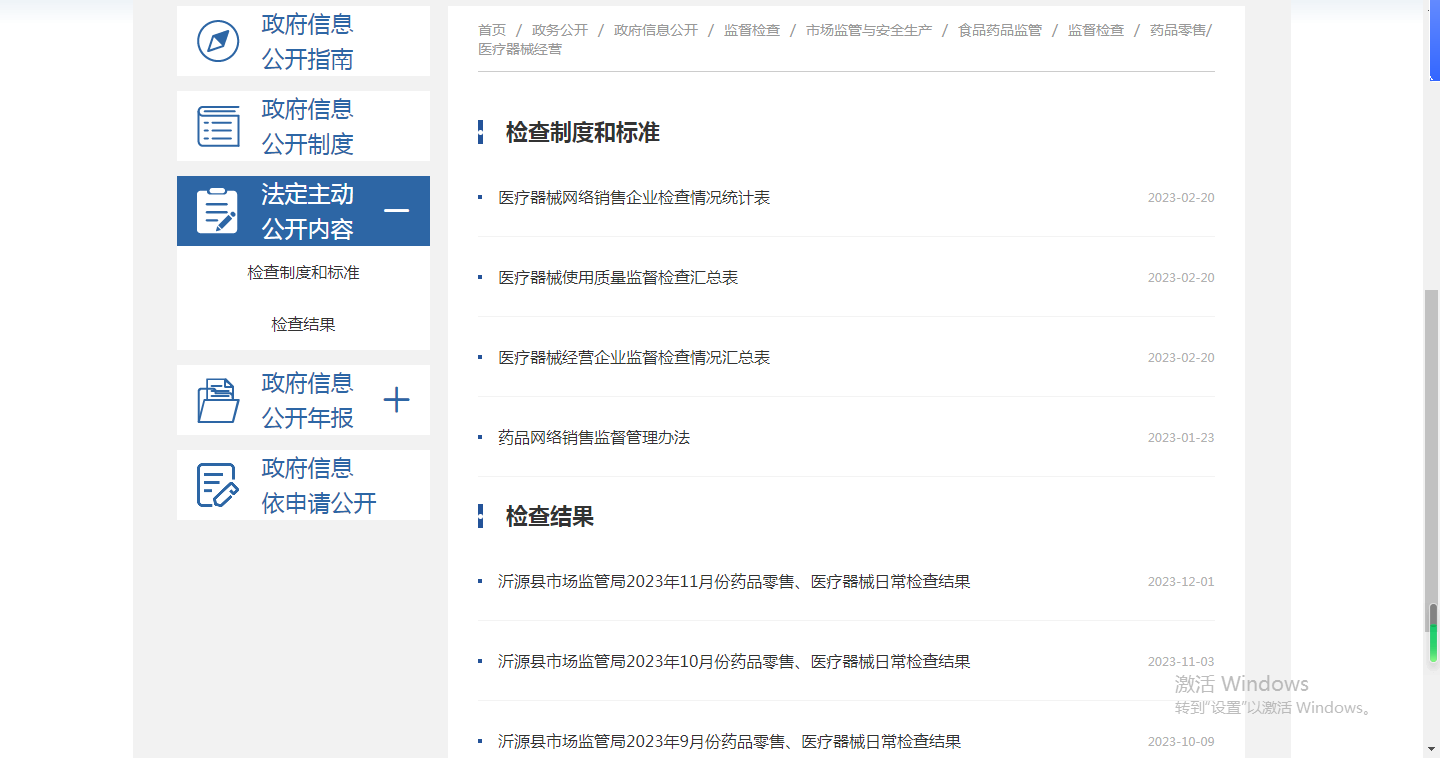The image size is (1440, 758).
Task: Go to 首页 in the breadcrumb
Action: coord(492,31)
